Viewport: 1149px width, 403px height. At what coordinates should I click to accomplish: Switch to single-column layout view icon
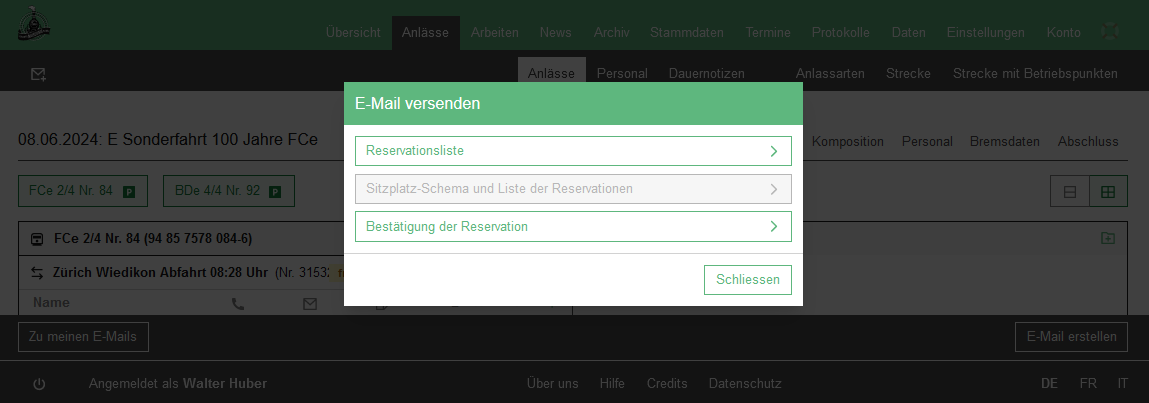pyautogui.click(x=1070, y=192)
